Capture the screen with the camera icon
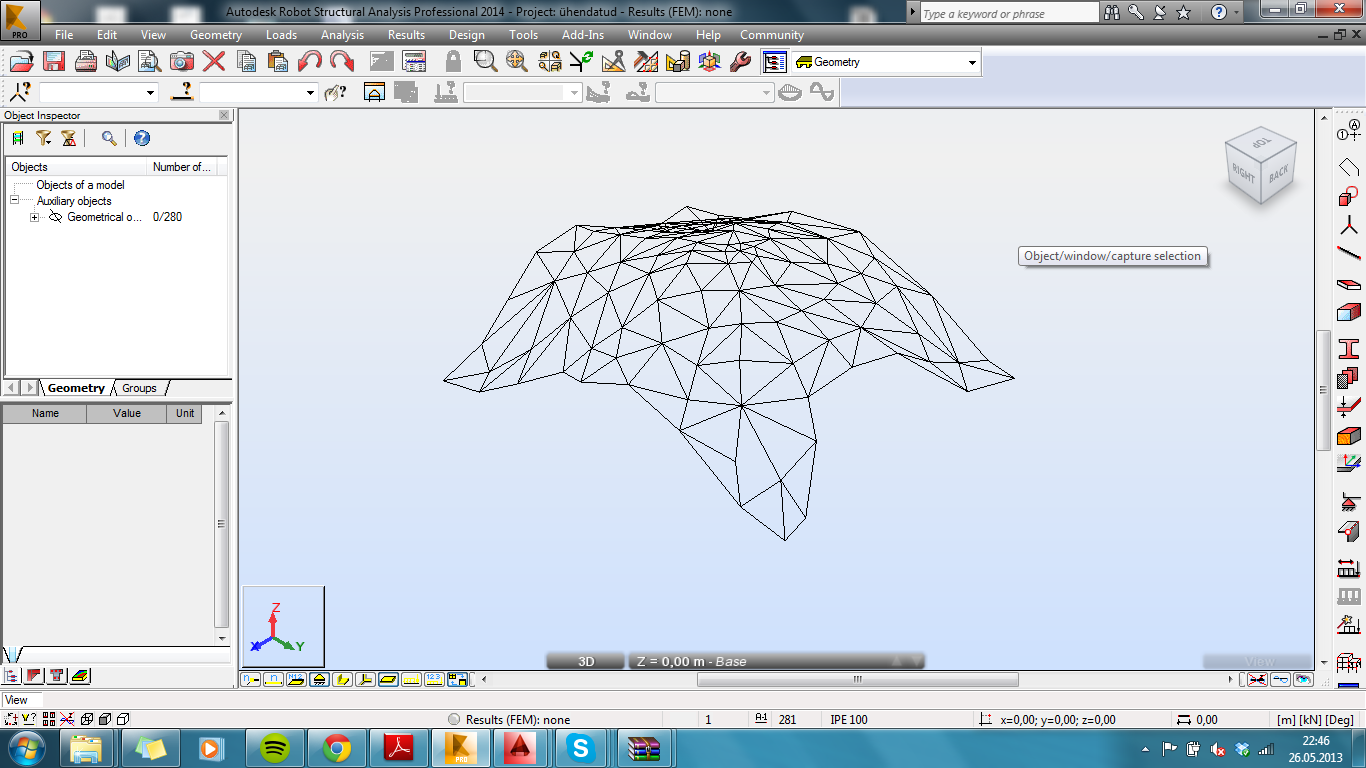 (181, 61)
